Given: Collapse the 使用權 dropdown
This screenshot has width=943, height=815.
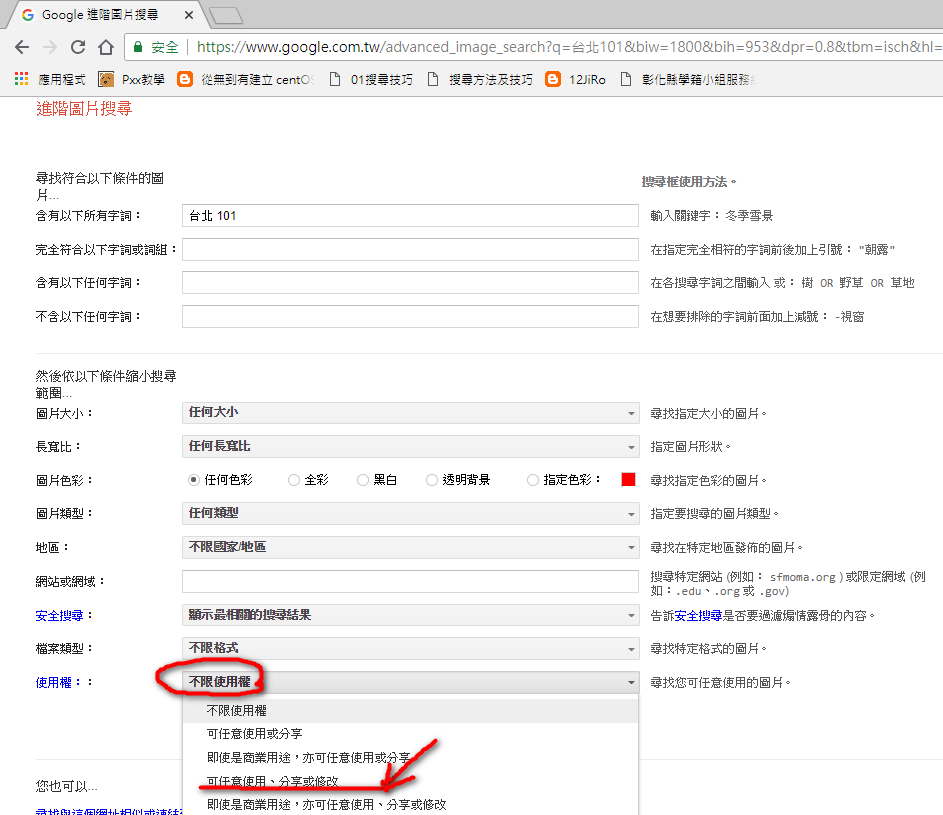Looking at the screenshot, I should tap(410, 682).
